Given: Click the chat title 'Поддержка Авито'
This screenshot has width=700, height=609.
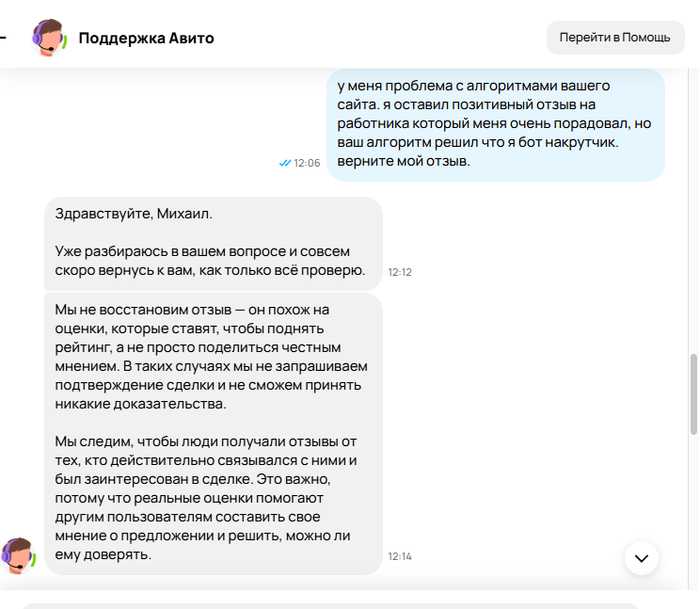Looking at the screenshot, I should coord(146,38).
